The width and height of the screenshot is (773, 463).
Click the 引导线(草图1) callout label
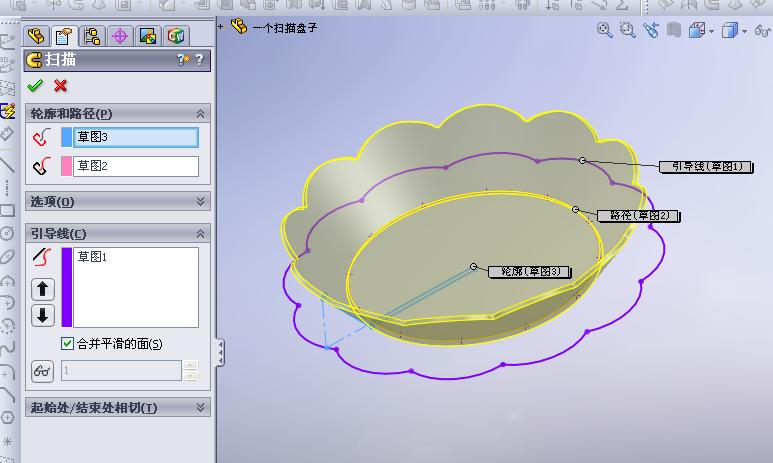[x=706, y=167]
